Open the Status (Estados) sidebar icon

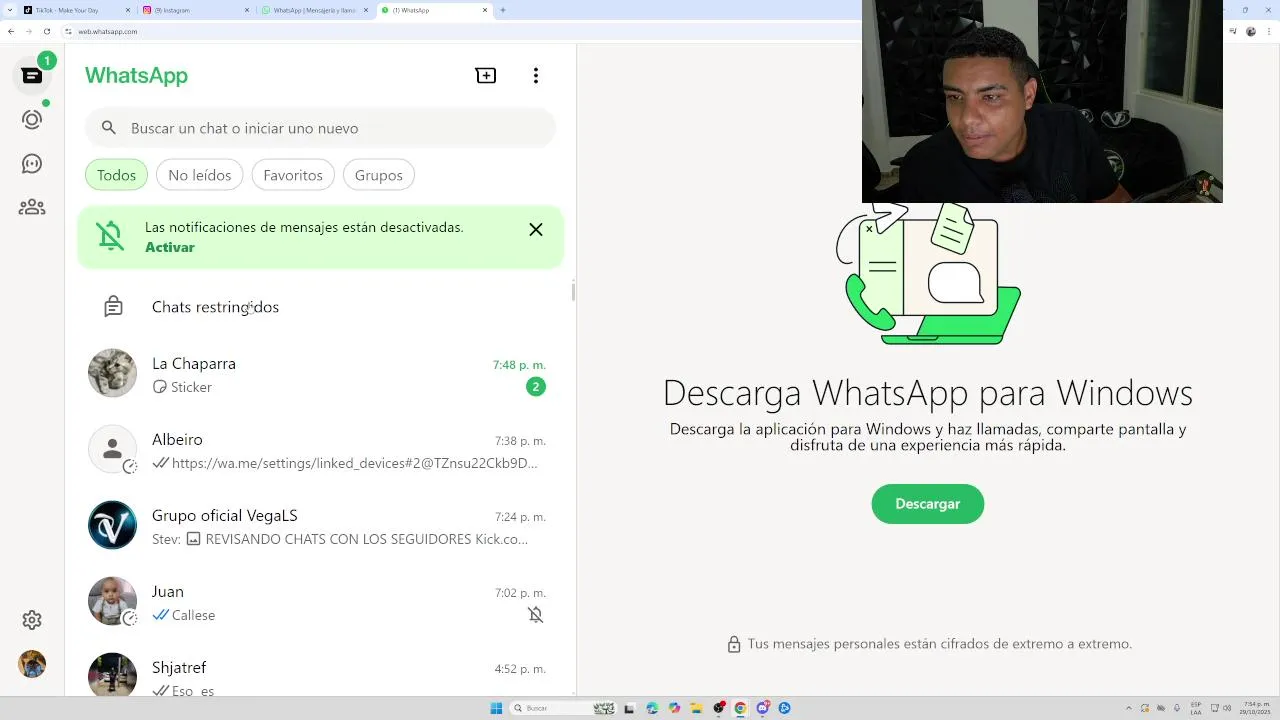coord(32,120)
